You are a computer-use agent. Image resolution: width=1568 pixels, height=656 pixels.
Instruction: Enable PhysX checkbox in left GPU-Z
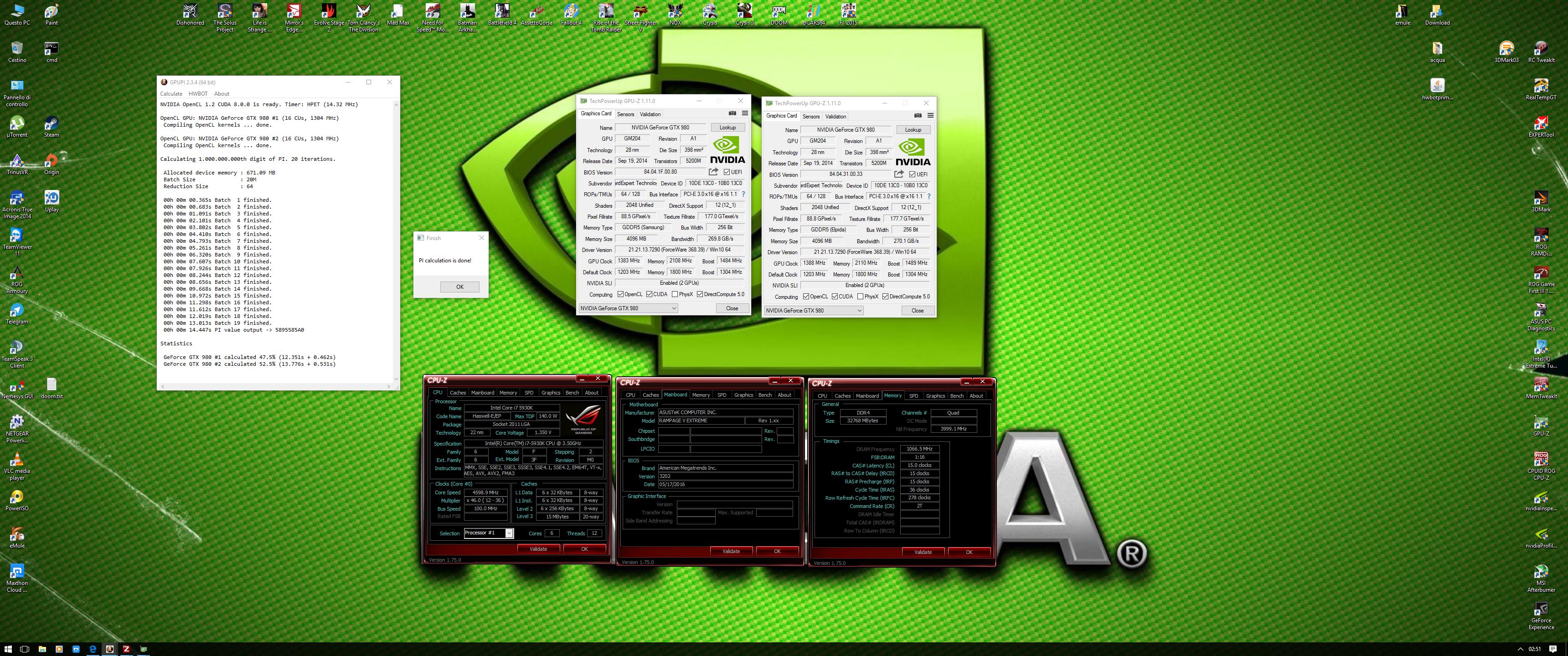coord(675,295)
